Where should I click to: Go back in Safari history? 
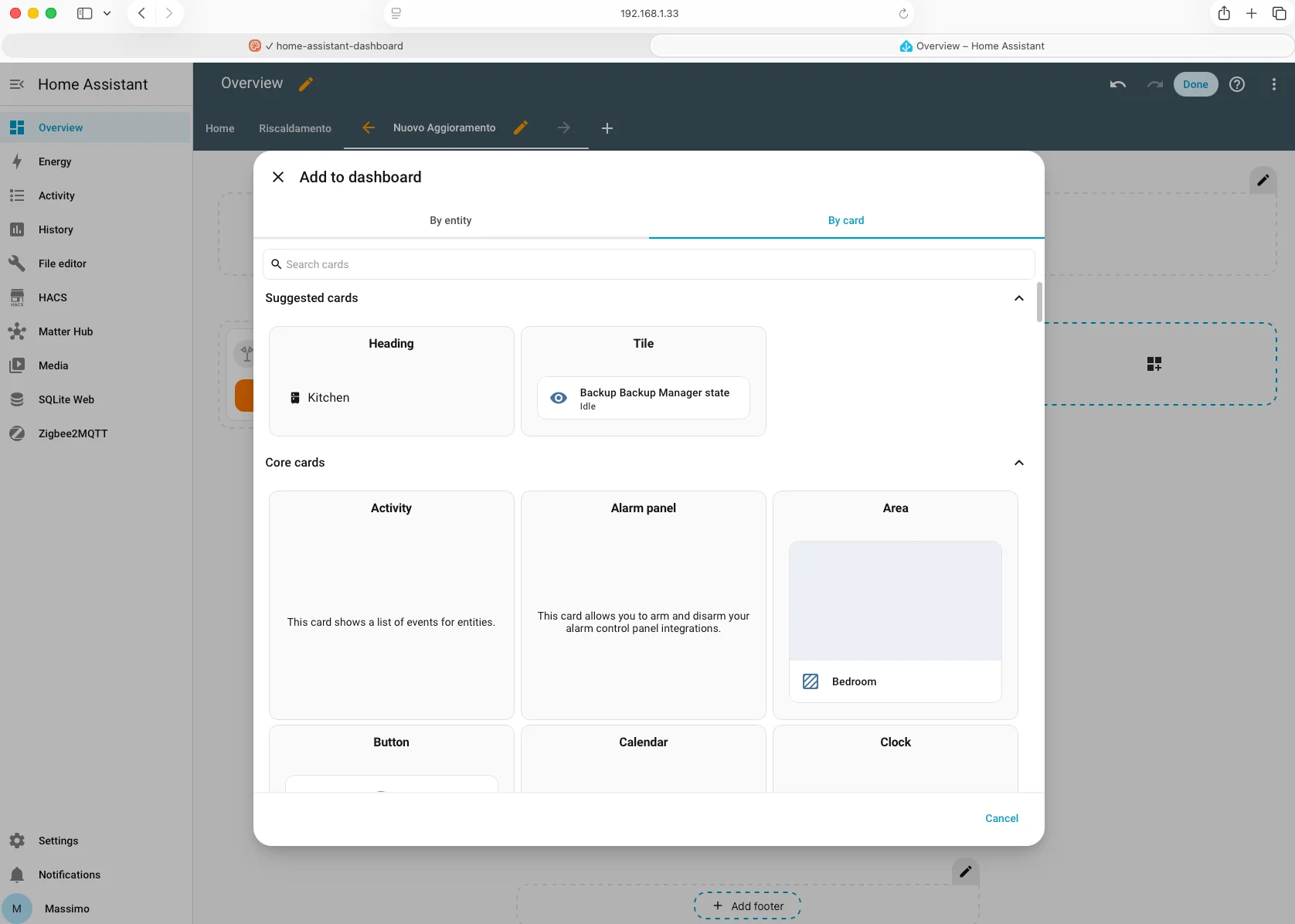point(141,13)
